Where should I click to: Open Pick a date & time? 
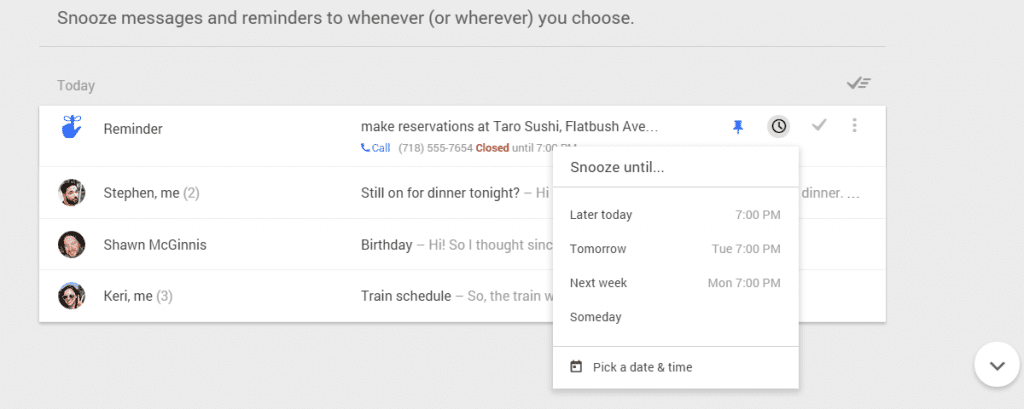675,367
